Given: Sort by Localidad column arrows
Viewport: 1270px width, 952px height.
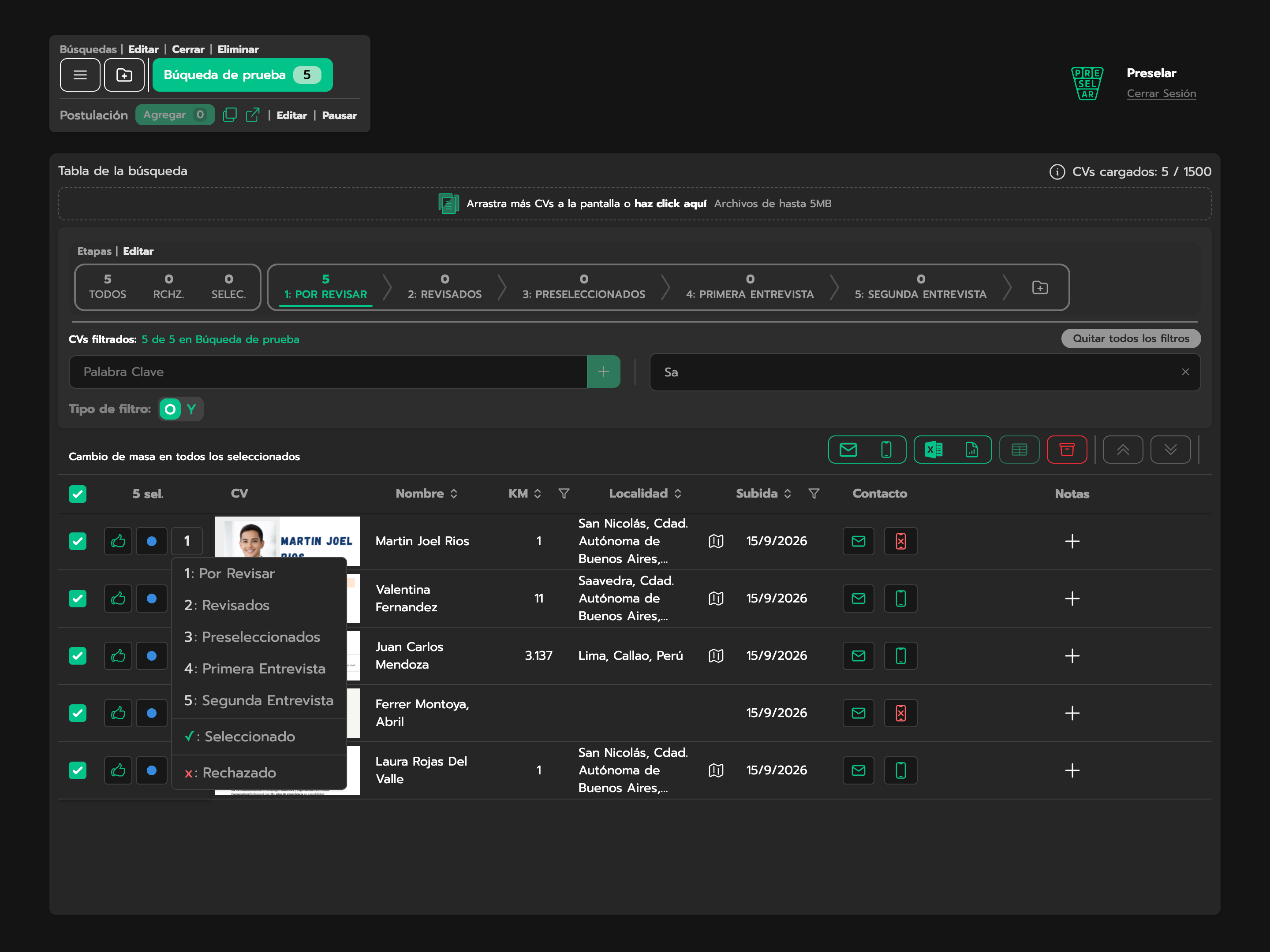Looking at the screenshot, I should [677, 494].
